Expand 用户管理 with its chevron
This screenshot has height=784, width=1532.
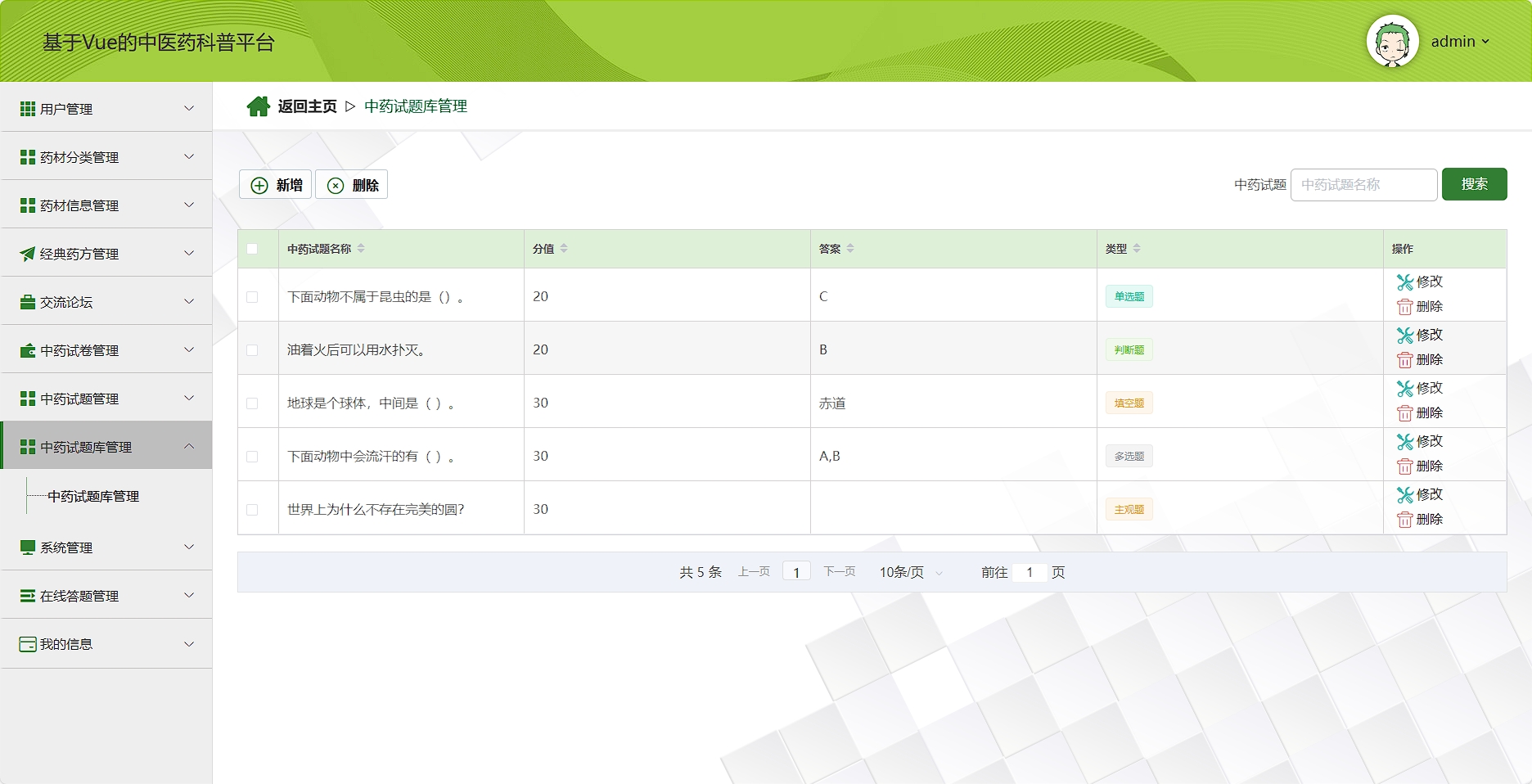(x=189, y=108)
